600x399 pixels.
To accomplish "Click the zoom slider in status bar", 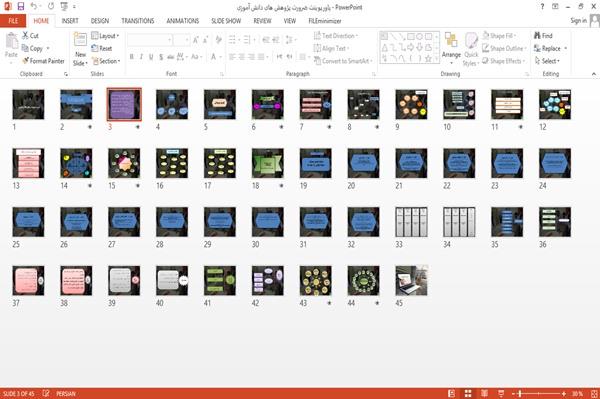I will 538,394.
